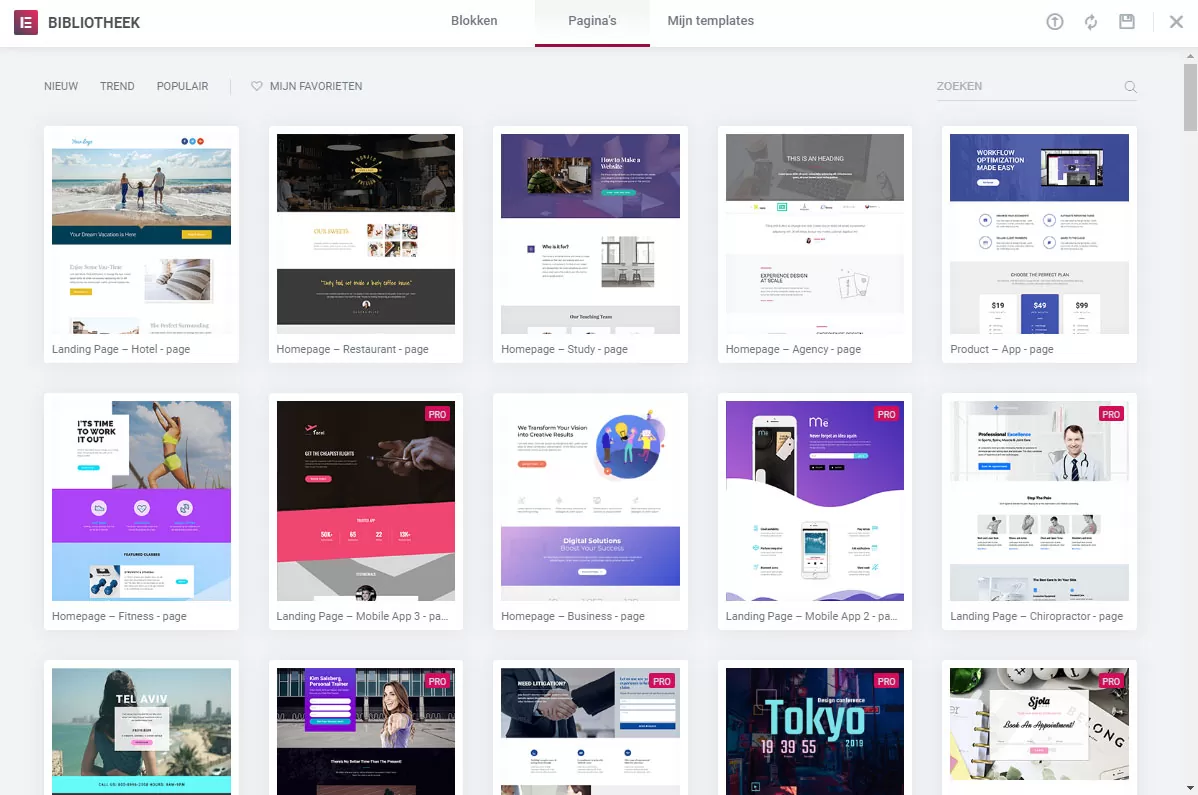Click PRO badge on Chiropractor template

(x=1110, y=414)
